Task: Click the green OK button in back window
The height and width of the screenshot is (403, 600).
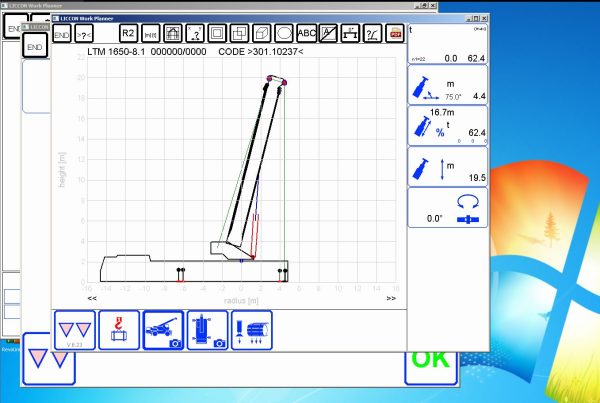Action: pos(431,368)
